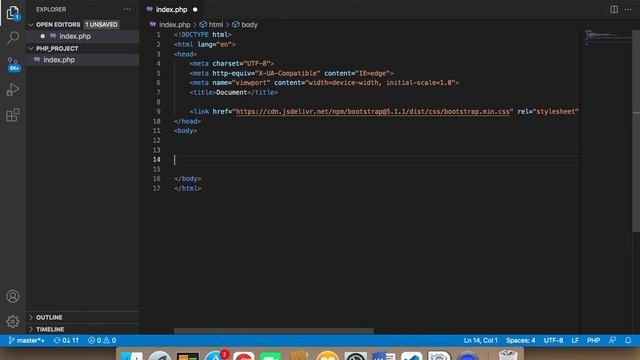Open notifications bell in status bar
Image resolution: width=640 pixels, height=360 pixels.
628,340
